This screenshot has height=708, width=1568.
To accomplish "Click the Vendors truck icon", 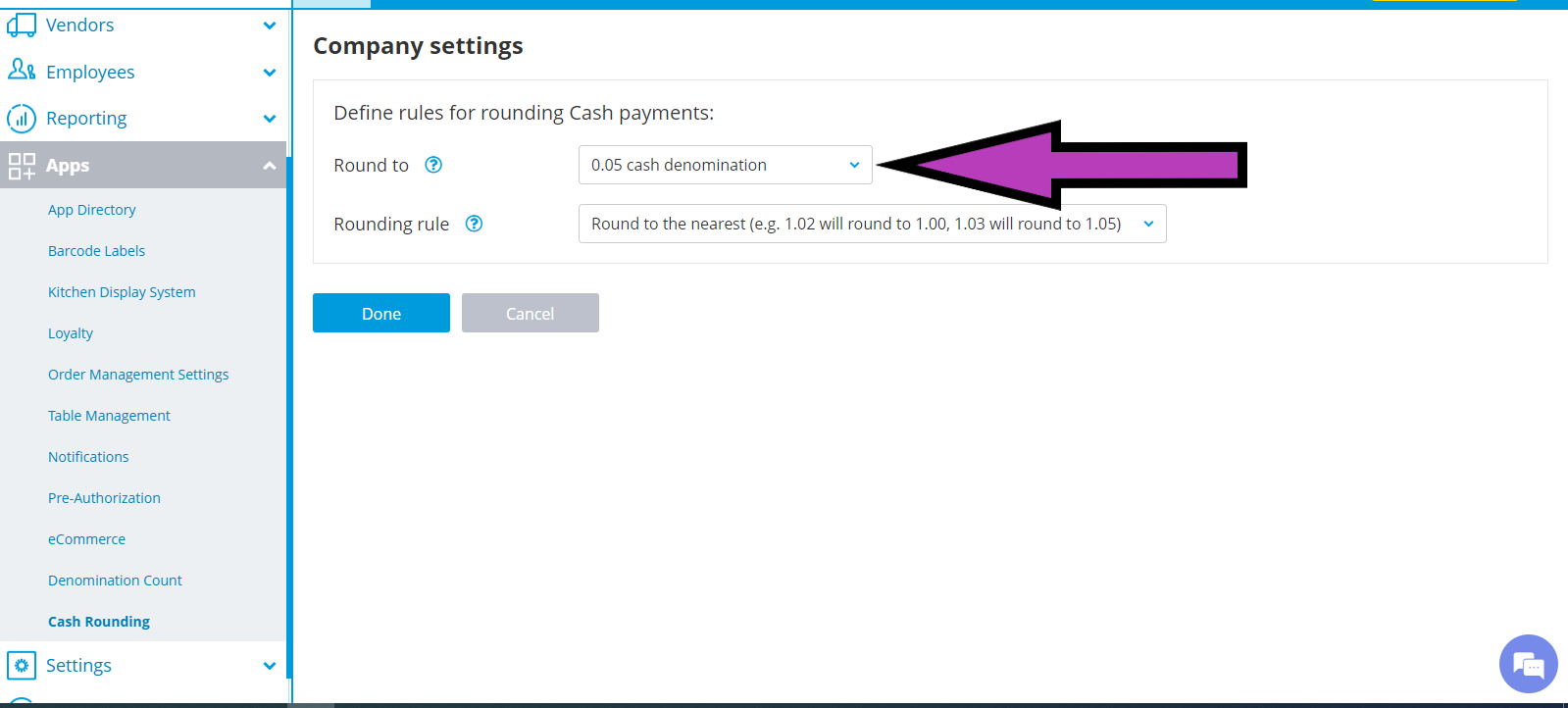I will point(21,25).
